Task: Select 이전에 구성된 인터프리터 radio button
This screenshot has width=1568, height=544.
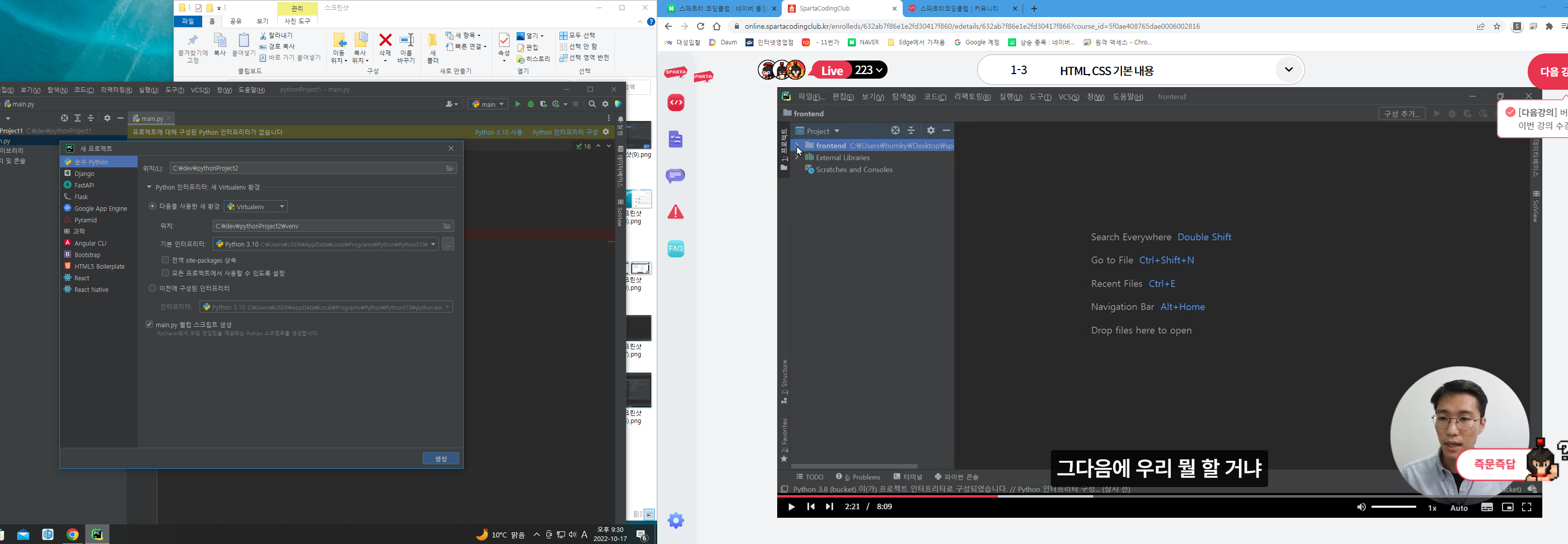Action: (152, 288)
